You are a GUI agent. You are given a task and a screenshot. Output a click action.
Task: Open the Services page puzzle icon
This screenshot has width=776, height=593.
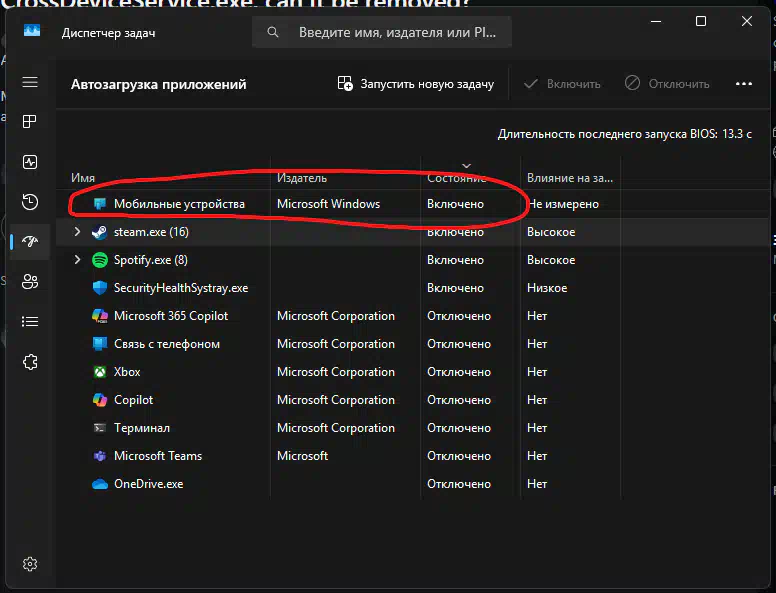(x=30, y=362)
